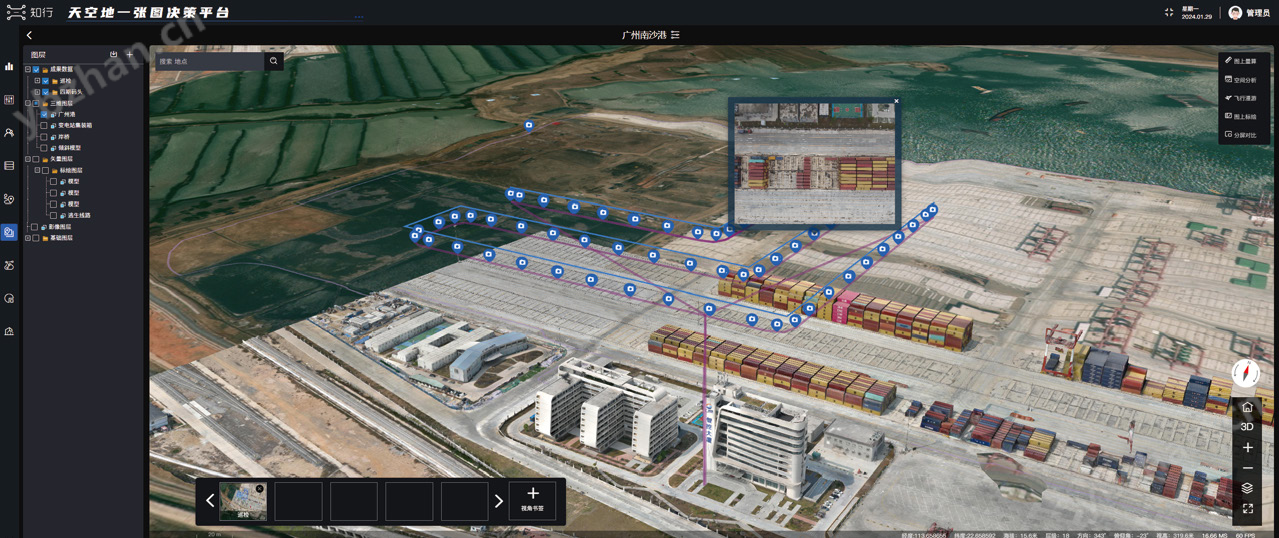Uncheck the 巡检 layer checkbox
This screenshot has height=538, width=1279.
[46, 81]
